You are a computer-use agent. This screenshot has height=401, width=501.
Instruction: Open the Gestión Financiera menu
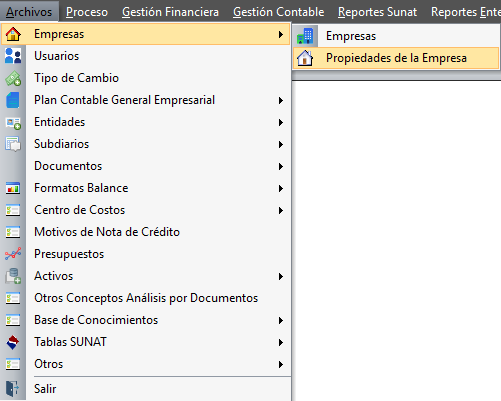[170, 12]
